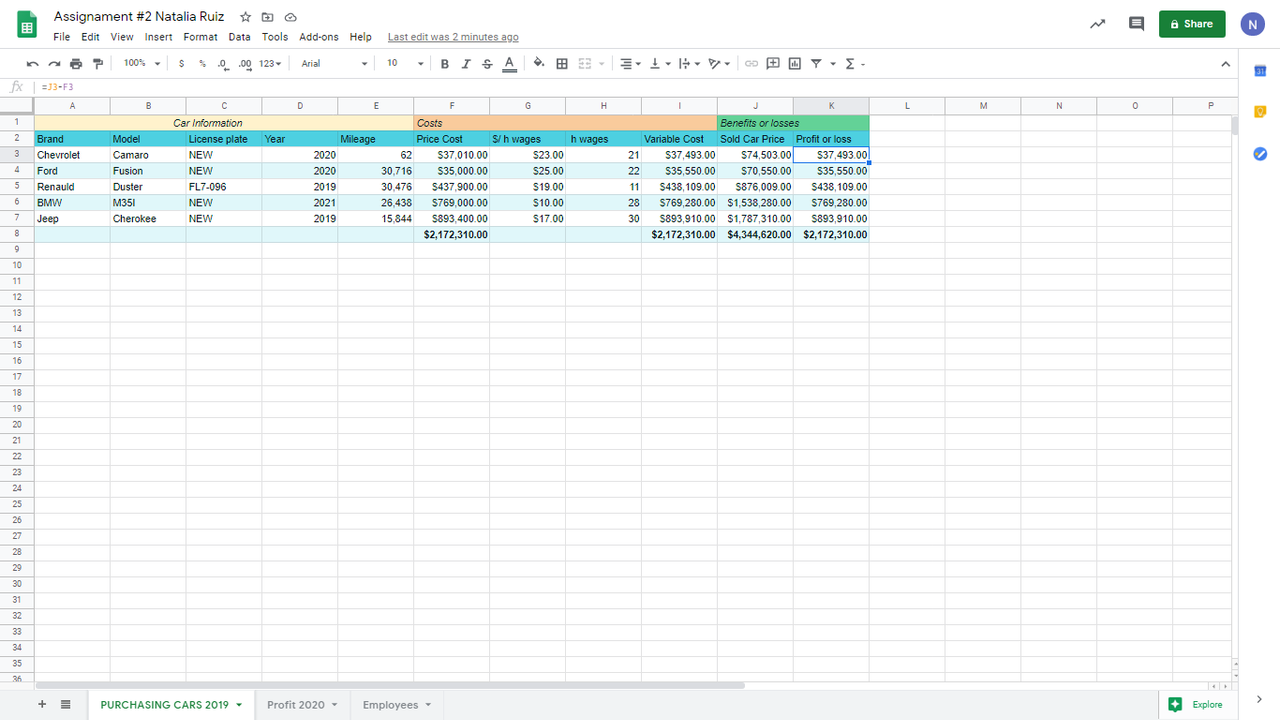
Task: View the cloud document status icon
Action: (x=291, y=17)
